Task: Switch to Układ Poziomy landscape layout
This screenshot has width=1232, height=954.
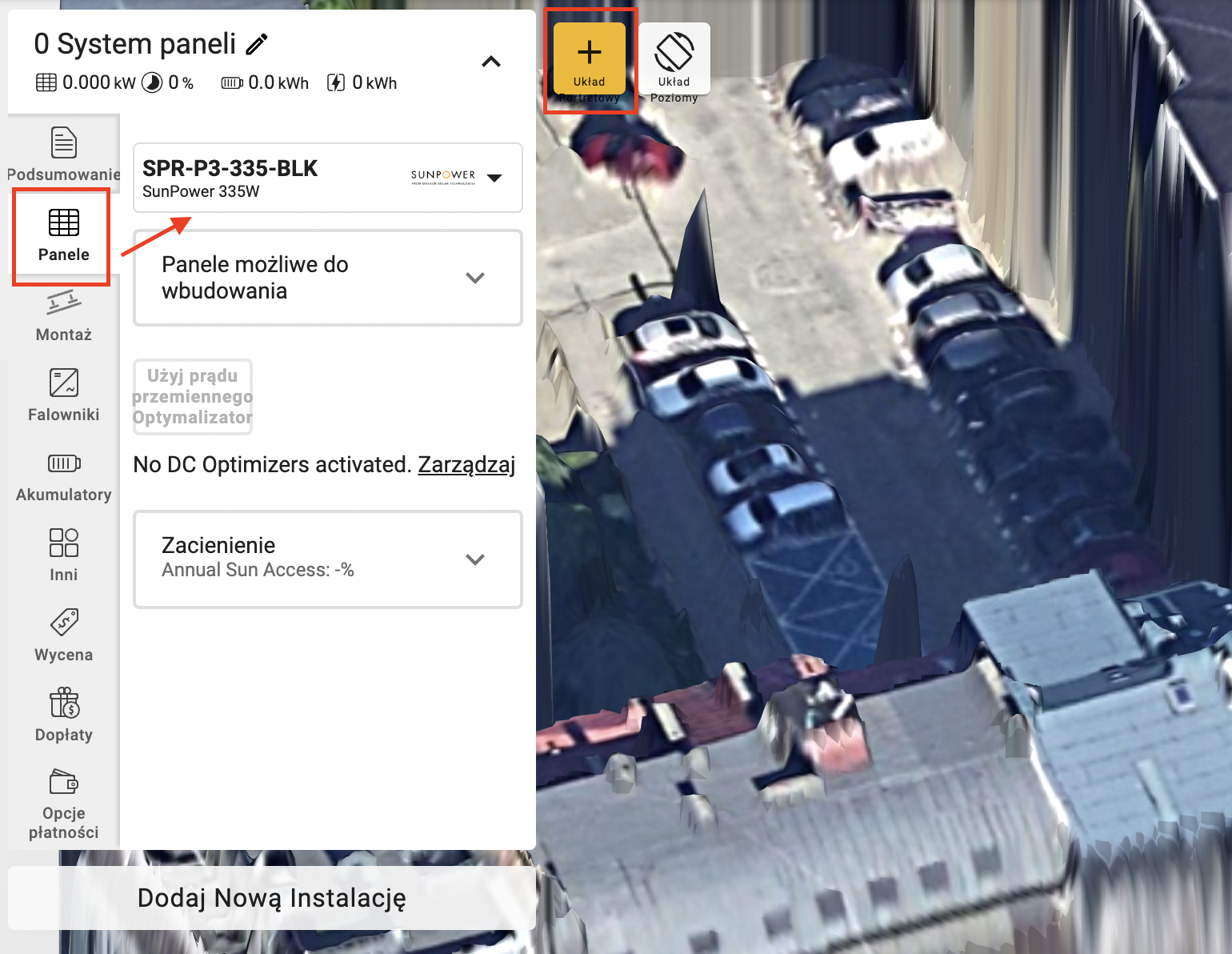Action: click(x=674, y=59)
